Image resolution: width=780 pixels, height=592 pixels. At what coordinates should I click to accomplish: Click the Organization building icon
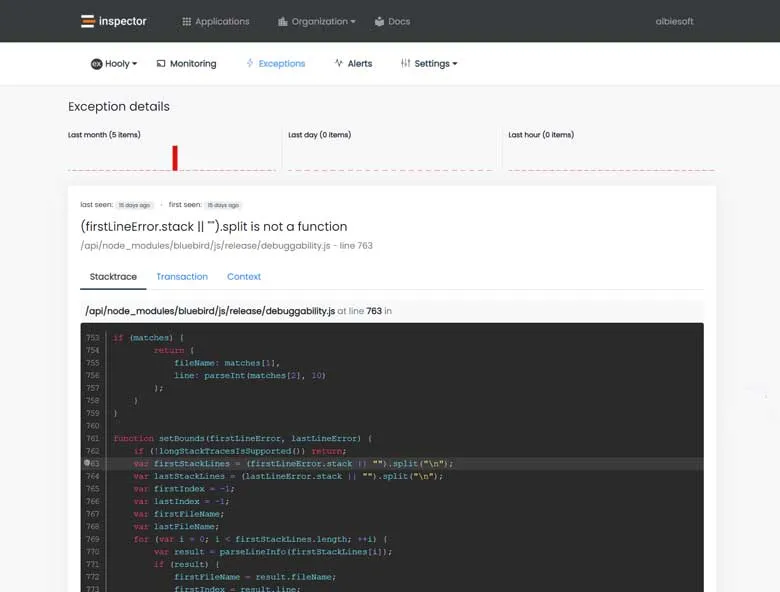(x=283, y=21)
